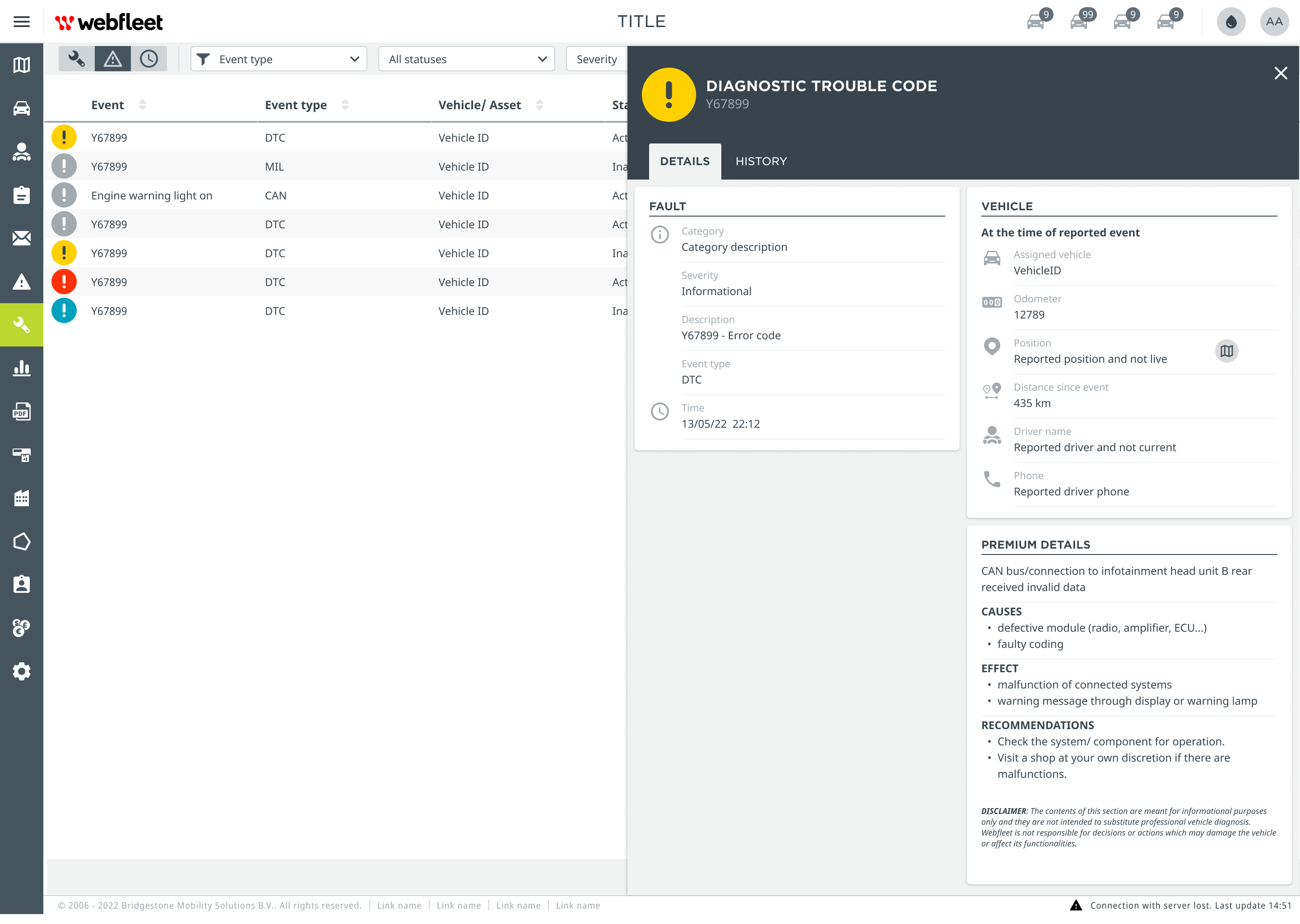
Task: Open the Severity filter dropdown
Action: click(x=596, y=59)
